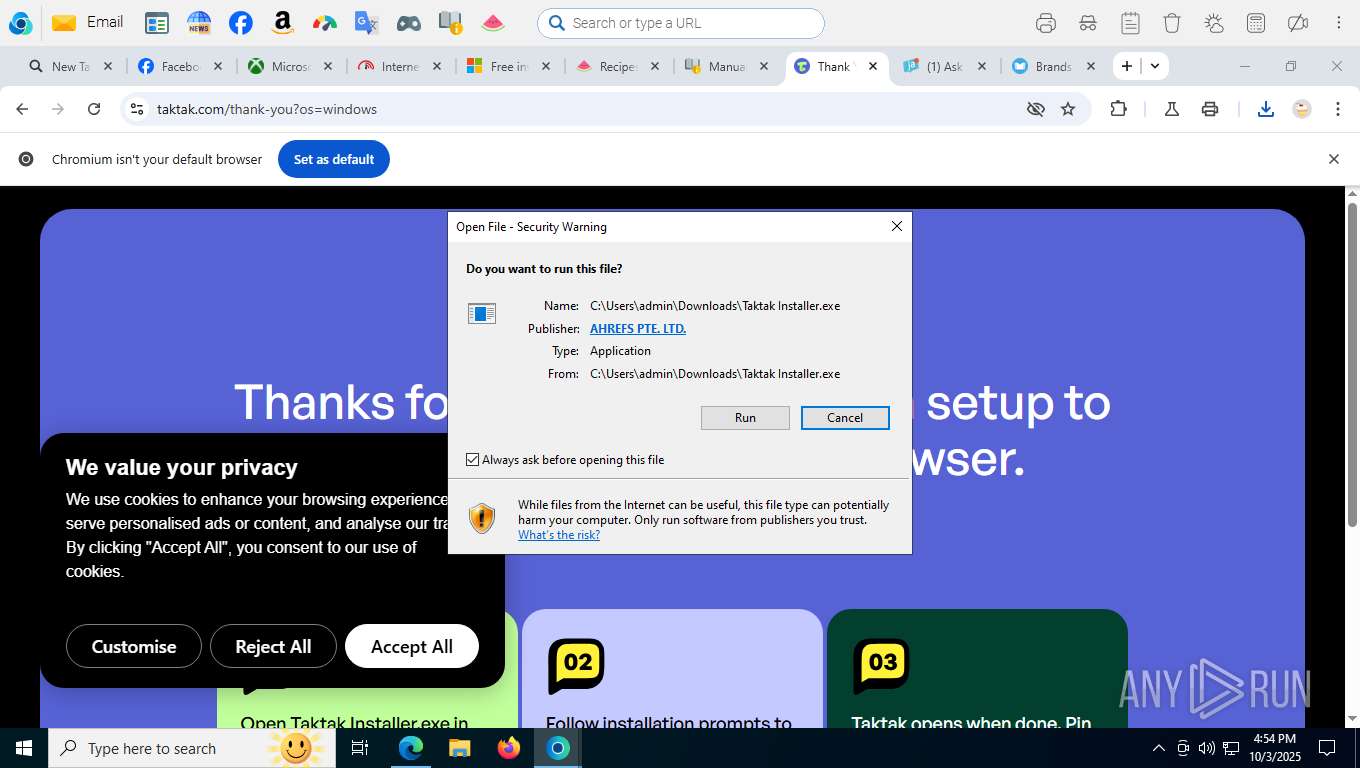Switch to the Free Microsoft tab
1360x768 pixels.
click(508, 66)
